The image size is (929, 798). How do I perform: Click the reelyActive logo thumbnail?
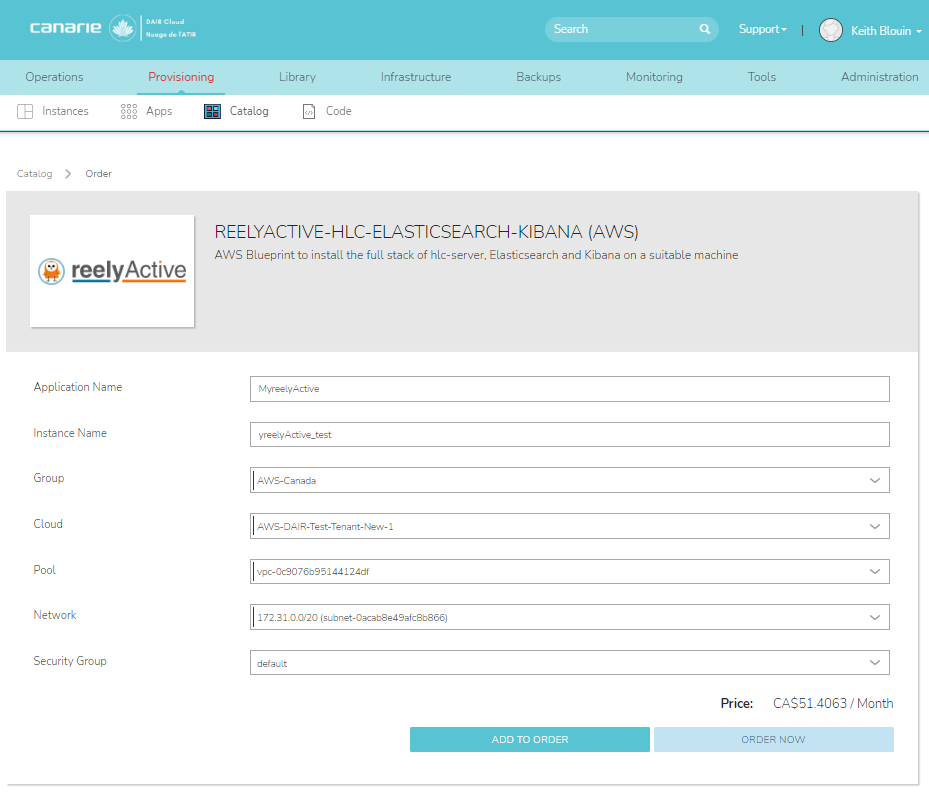(112, 271)
